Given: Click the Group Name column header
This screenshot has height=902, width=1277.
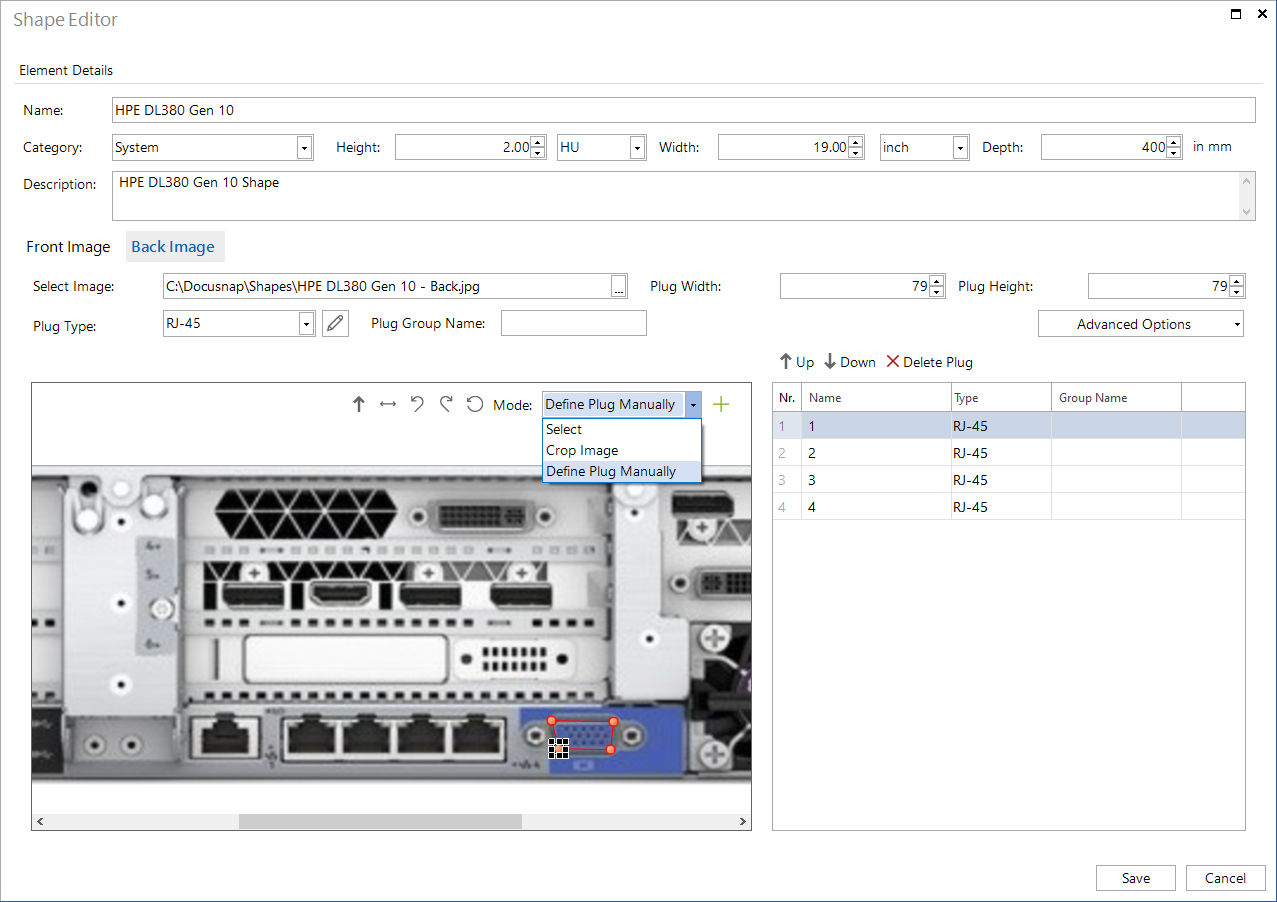Looking at the screenshot, I should click(x=1116, y=398).
